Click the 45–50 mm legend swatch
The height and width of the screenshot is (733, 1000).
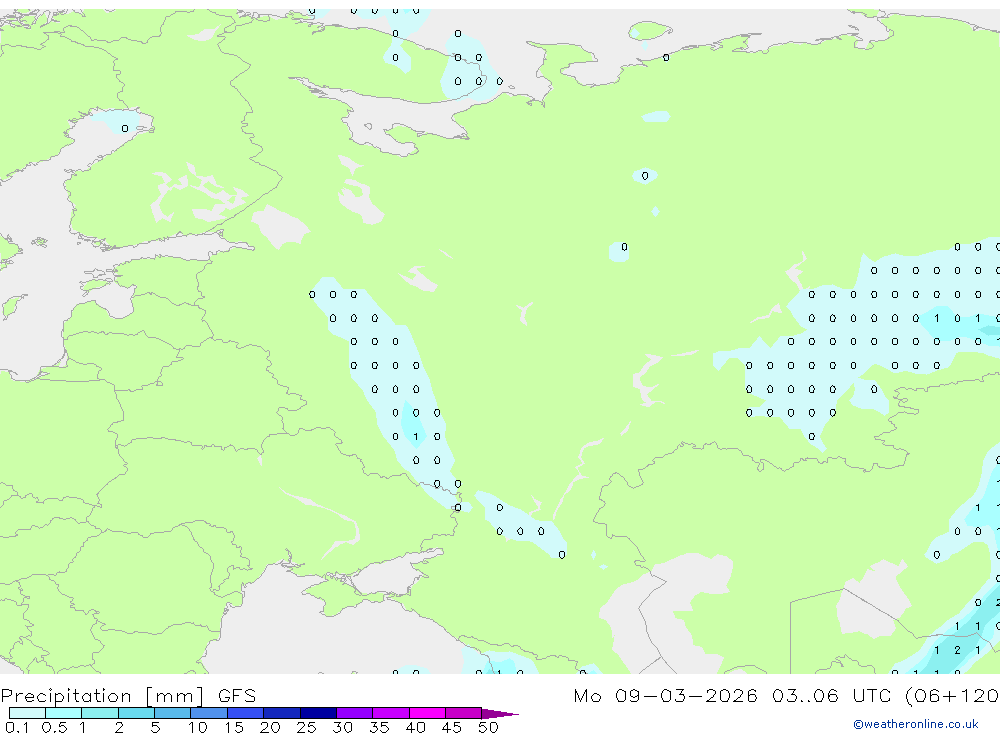click(x=464, y=713)
